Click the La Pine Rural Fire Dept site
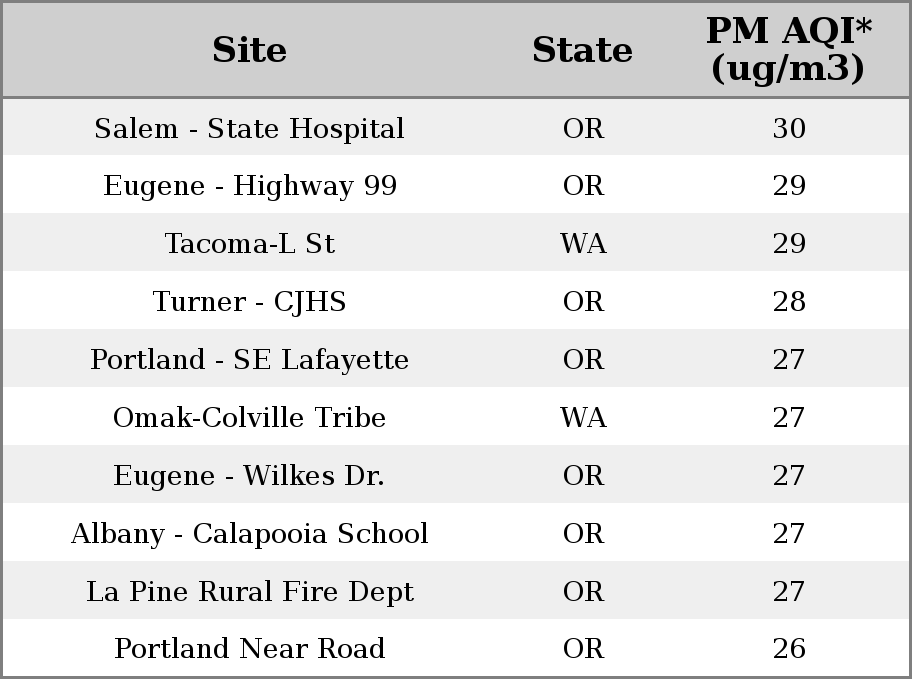This screenshot has height=679, width=912. pos(250,591)
